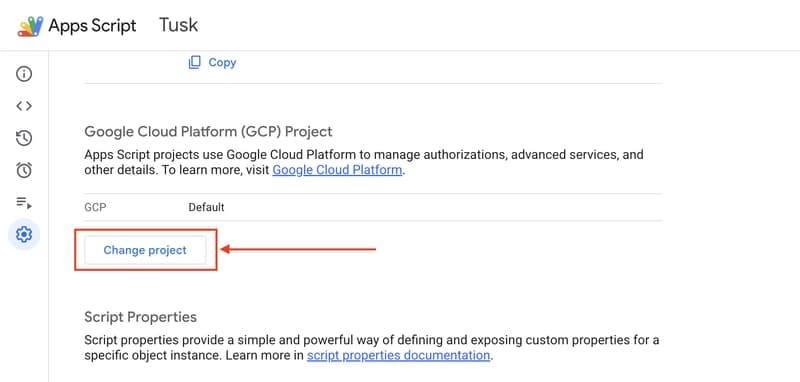The height and width of the screenshot is (382, 800).
Task: Click the Change project button
Action: pyautogui.click(x=145, y=250)
